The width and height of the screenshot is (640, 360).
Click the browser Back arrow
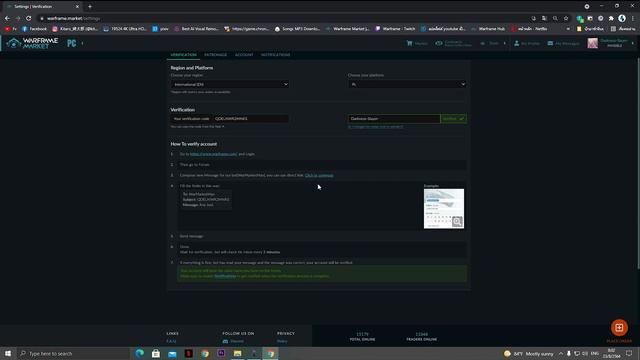click(x=7, y=18)
